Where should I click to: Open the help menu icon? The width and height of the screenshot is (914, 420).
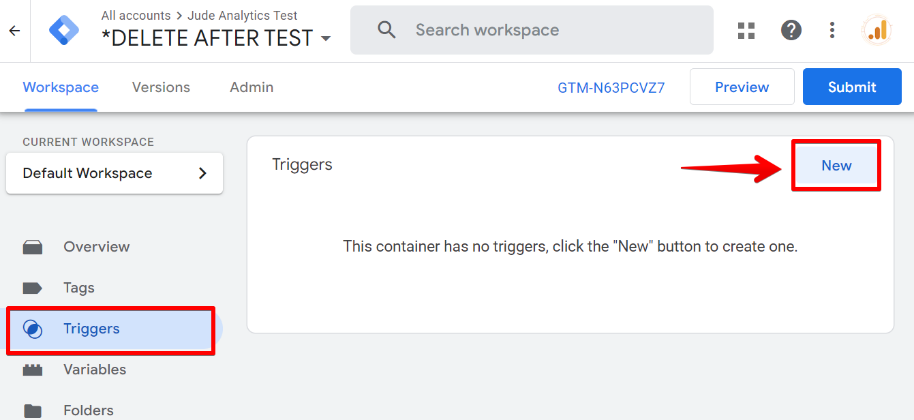click(x=791, y=30)
